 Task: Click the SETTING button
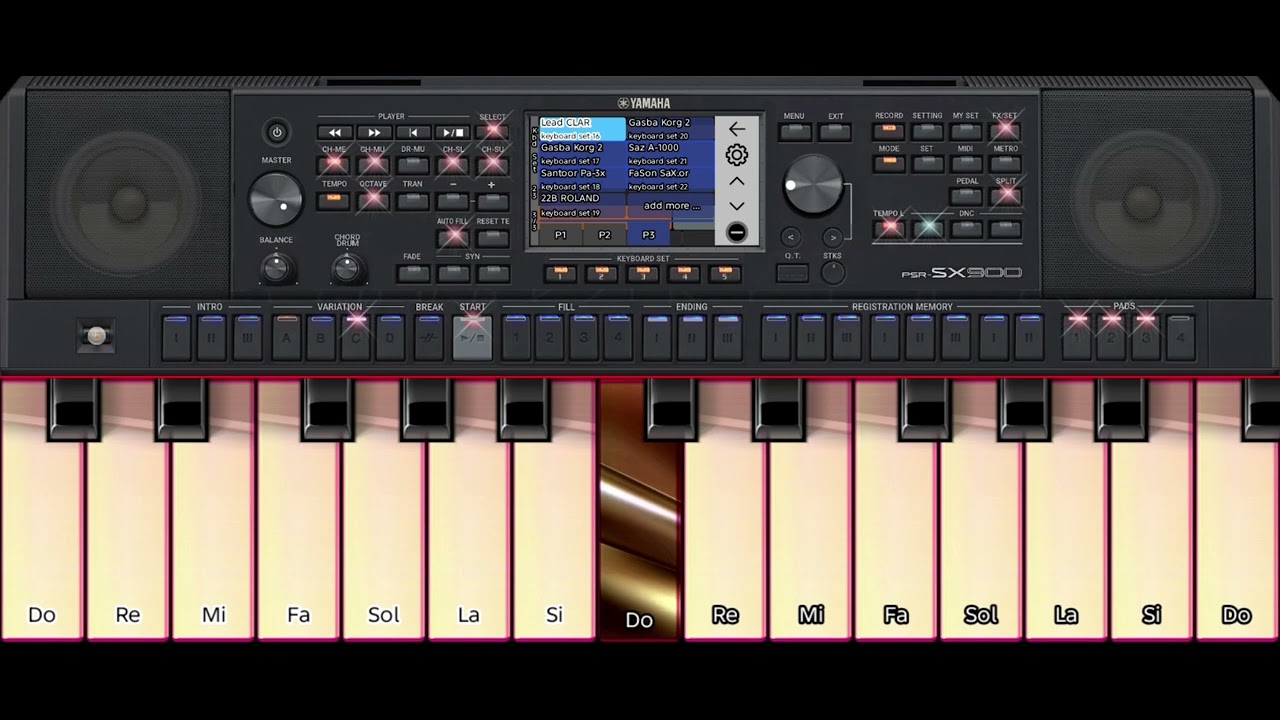click(927, 130)
